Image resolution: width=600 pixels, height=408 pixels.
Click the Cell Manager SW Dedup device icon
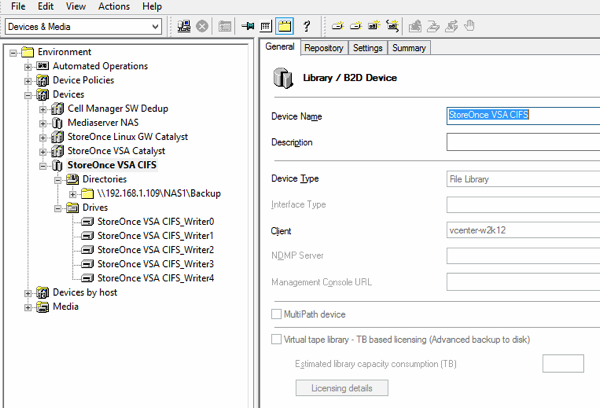coord(57,109)
